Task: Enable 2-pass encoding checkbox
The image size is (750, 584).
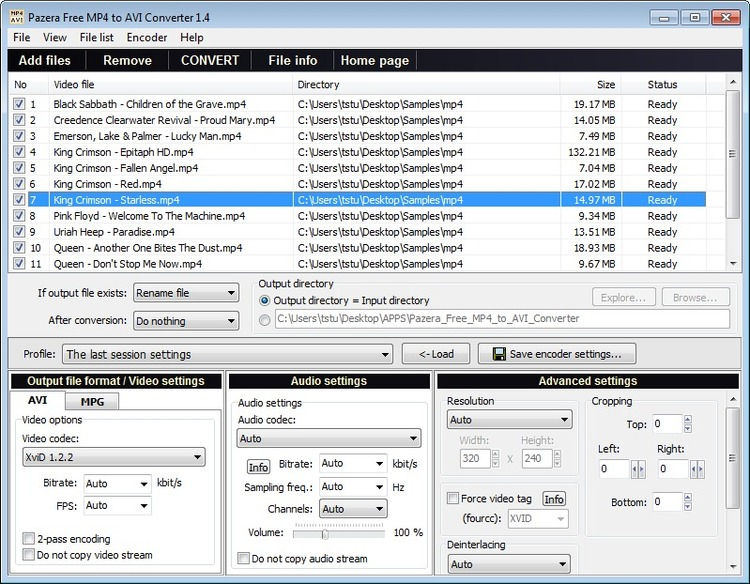Action: pos(28,539)
